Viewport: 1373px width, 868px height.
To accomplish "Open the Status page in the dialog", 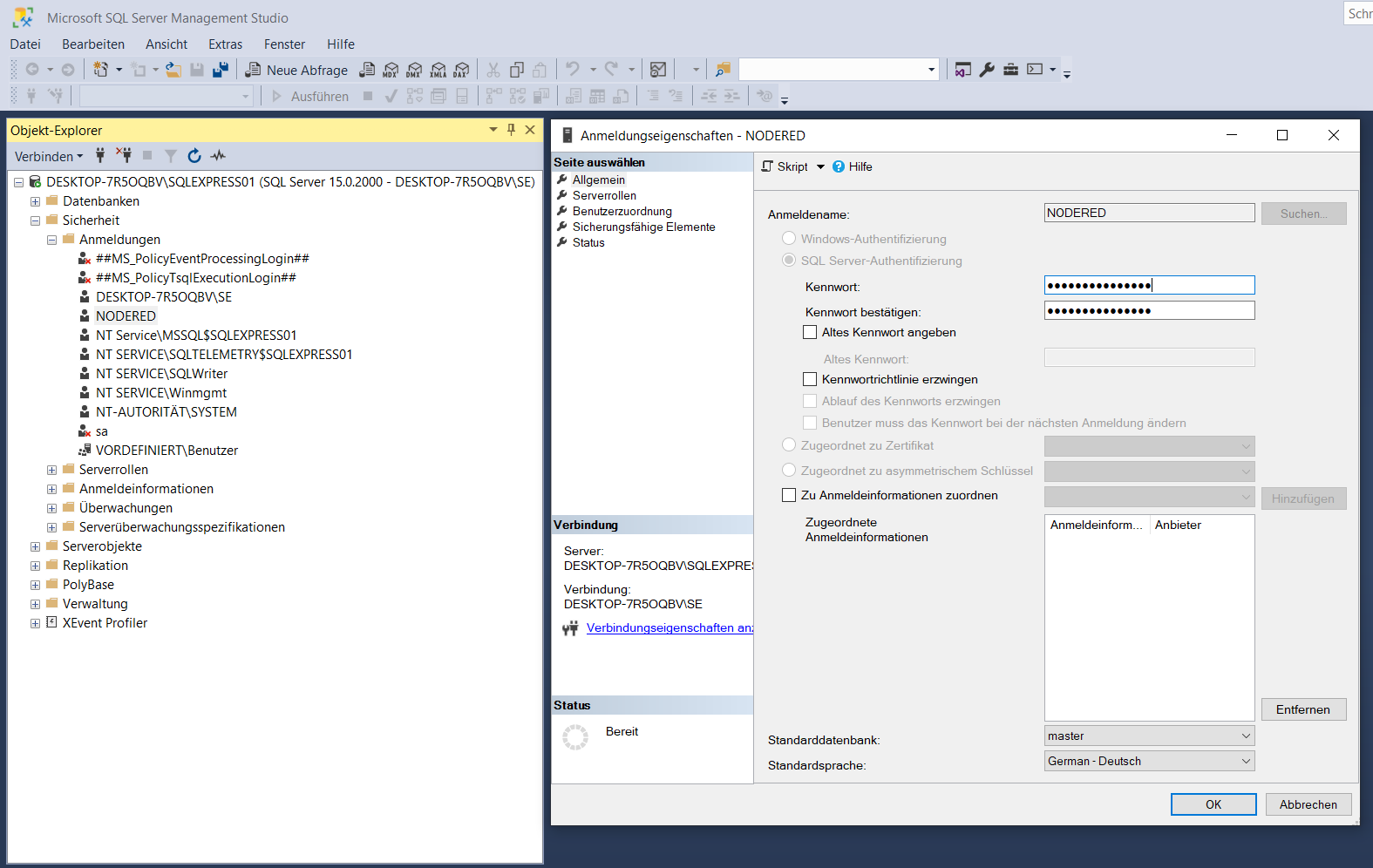I will click(x=588, y=242).
